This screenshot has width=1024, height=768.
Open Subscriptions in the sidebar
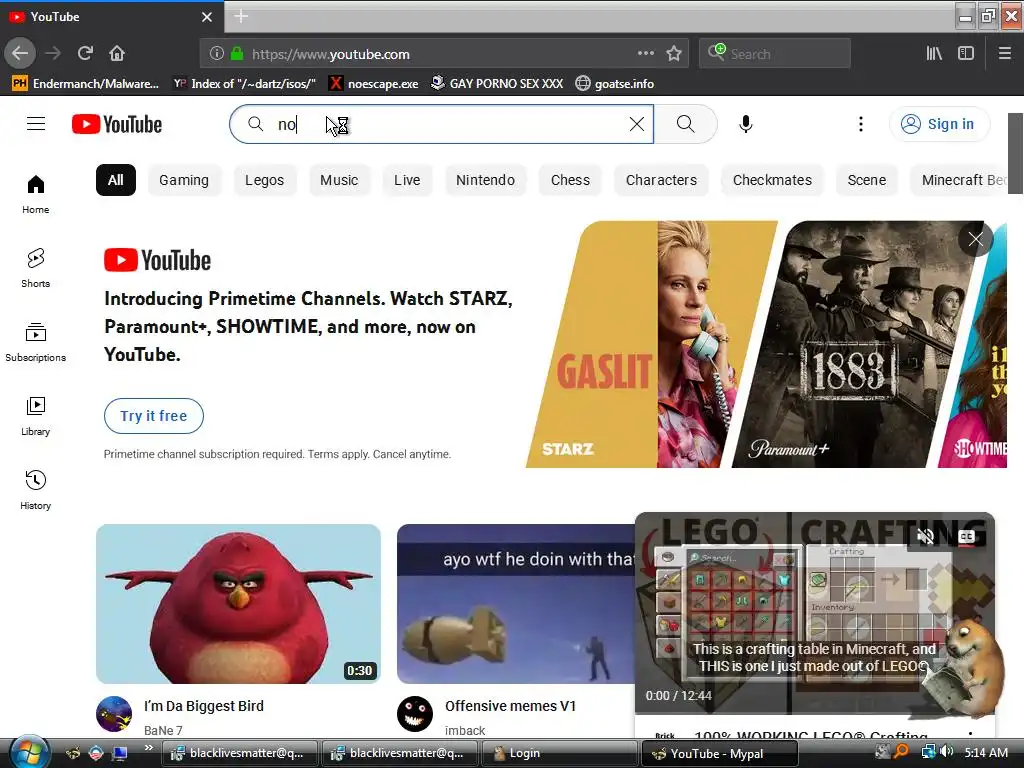click(36, 342)
